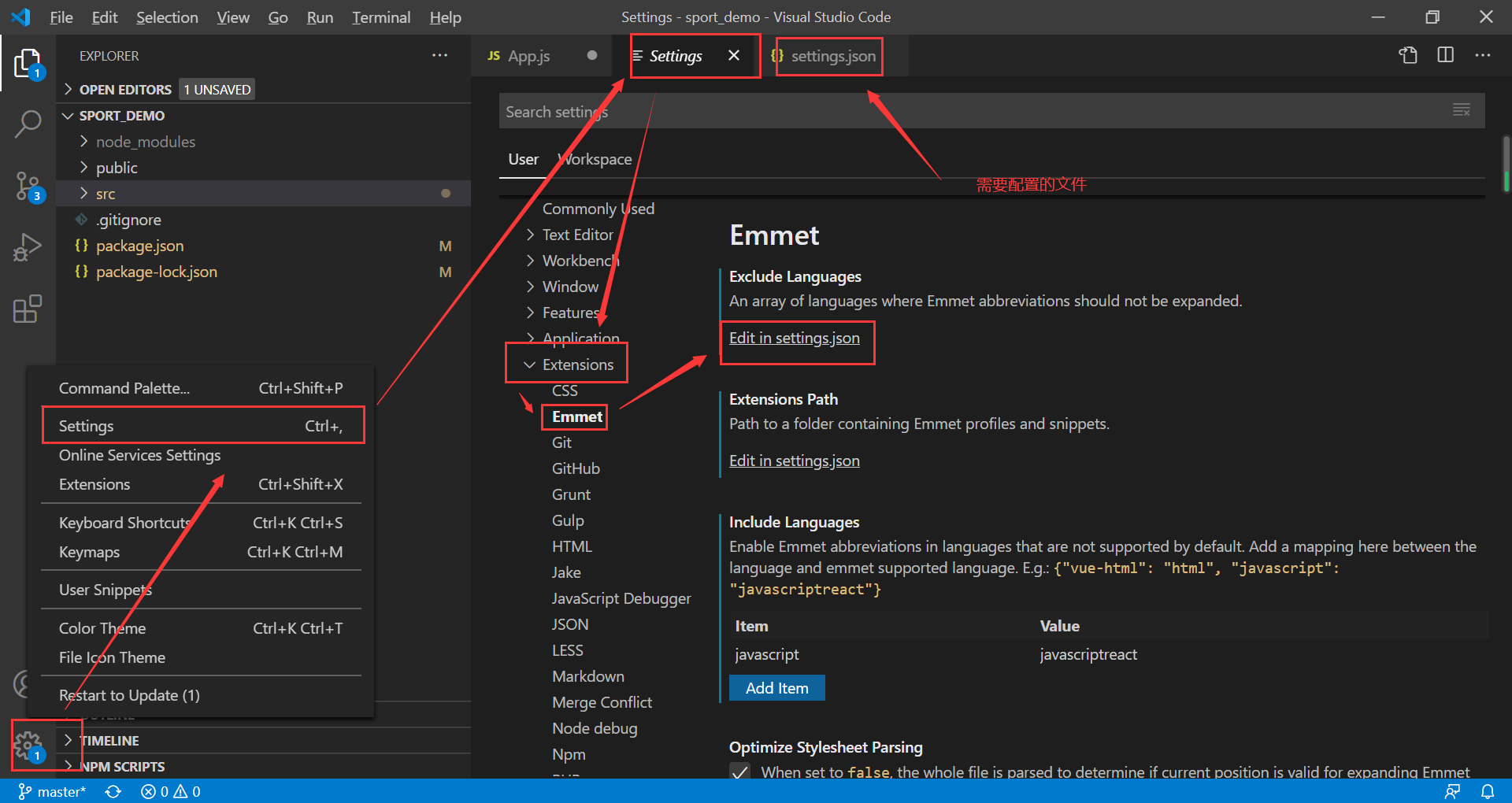
Task: Click the notifications bell in the status bar
Action: click(x=1488, y=791)
